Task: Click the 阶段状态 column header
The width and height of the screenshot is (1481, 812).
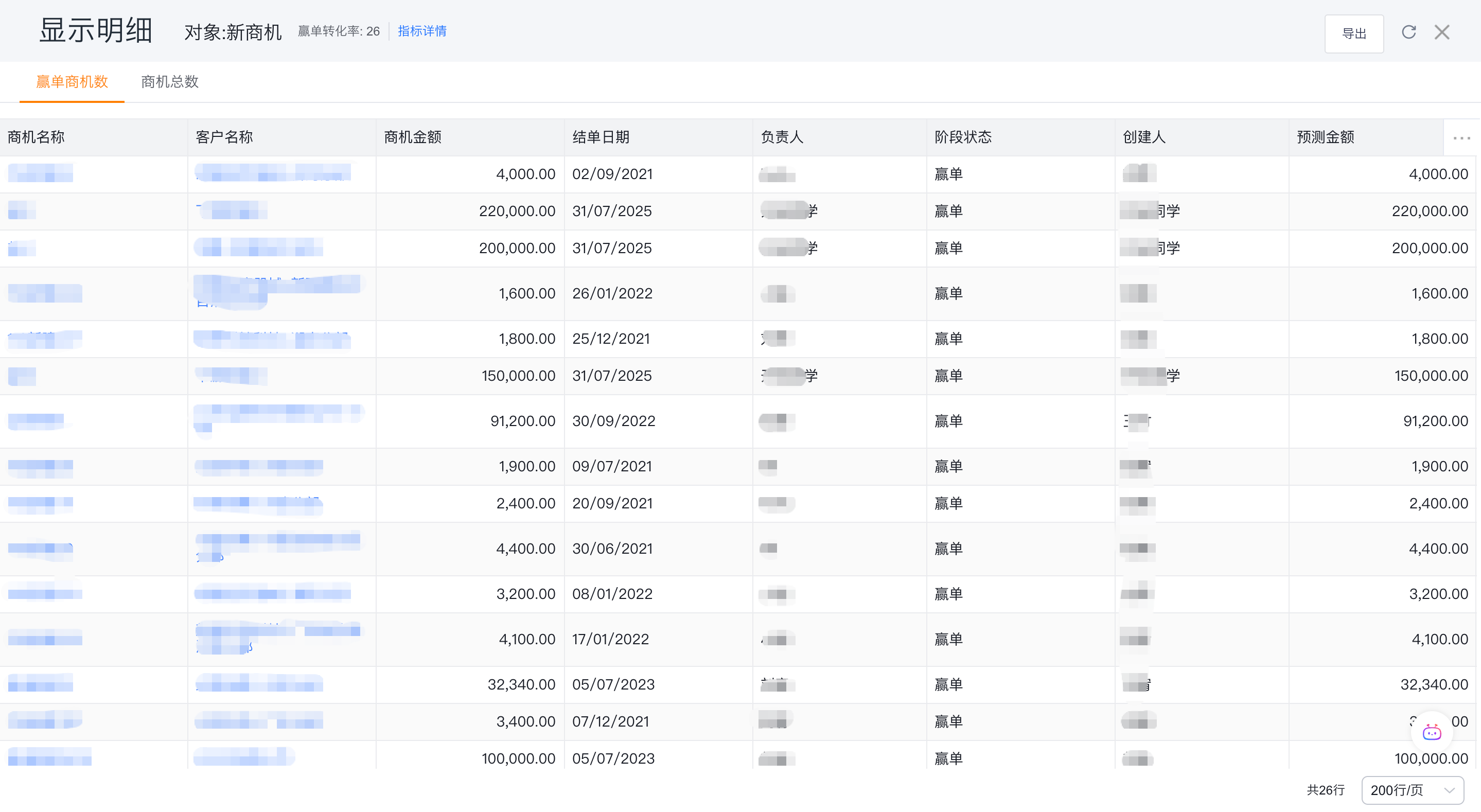Action: coord(962,137)
